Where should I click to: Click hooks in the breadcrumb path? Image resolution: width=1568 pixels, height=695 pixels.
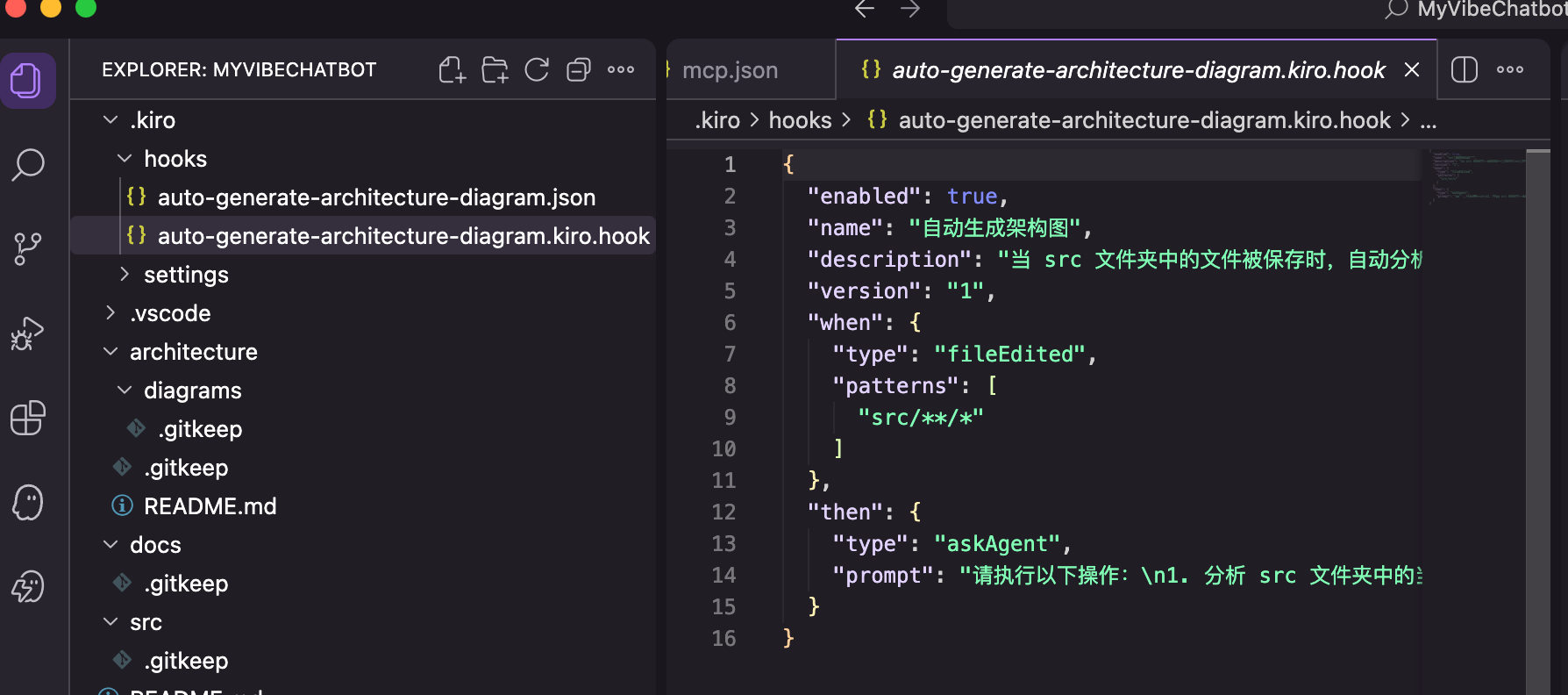point(800,120)
